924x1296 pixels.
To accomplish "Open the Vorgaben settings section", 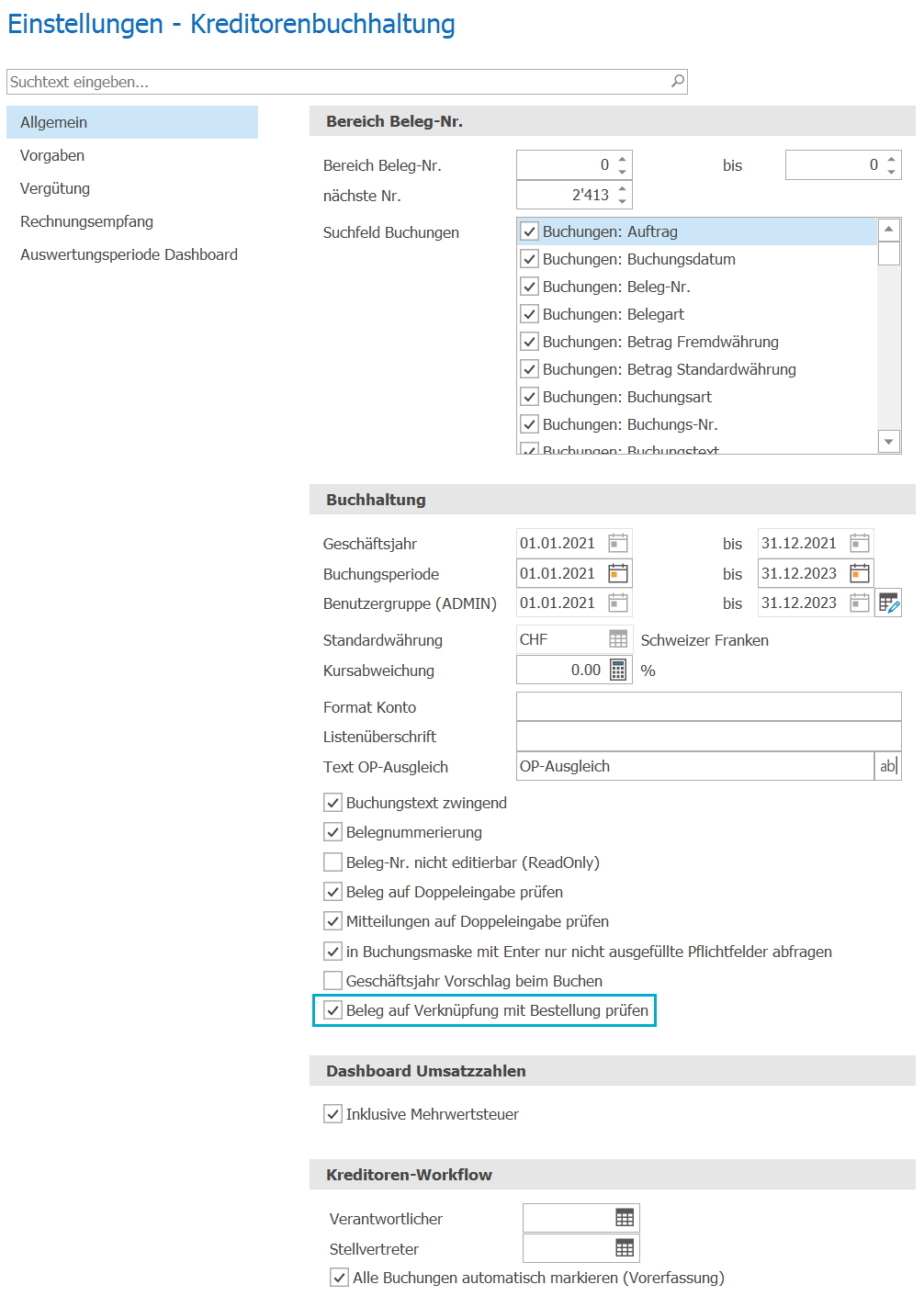I will coord(132,155).
